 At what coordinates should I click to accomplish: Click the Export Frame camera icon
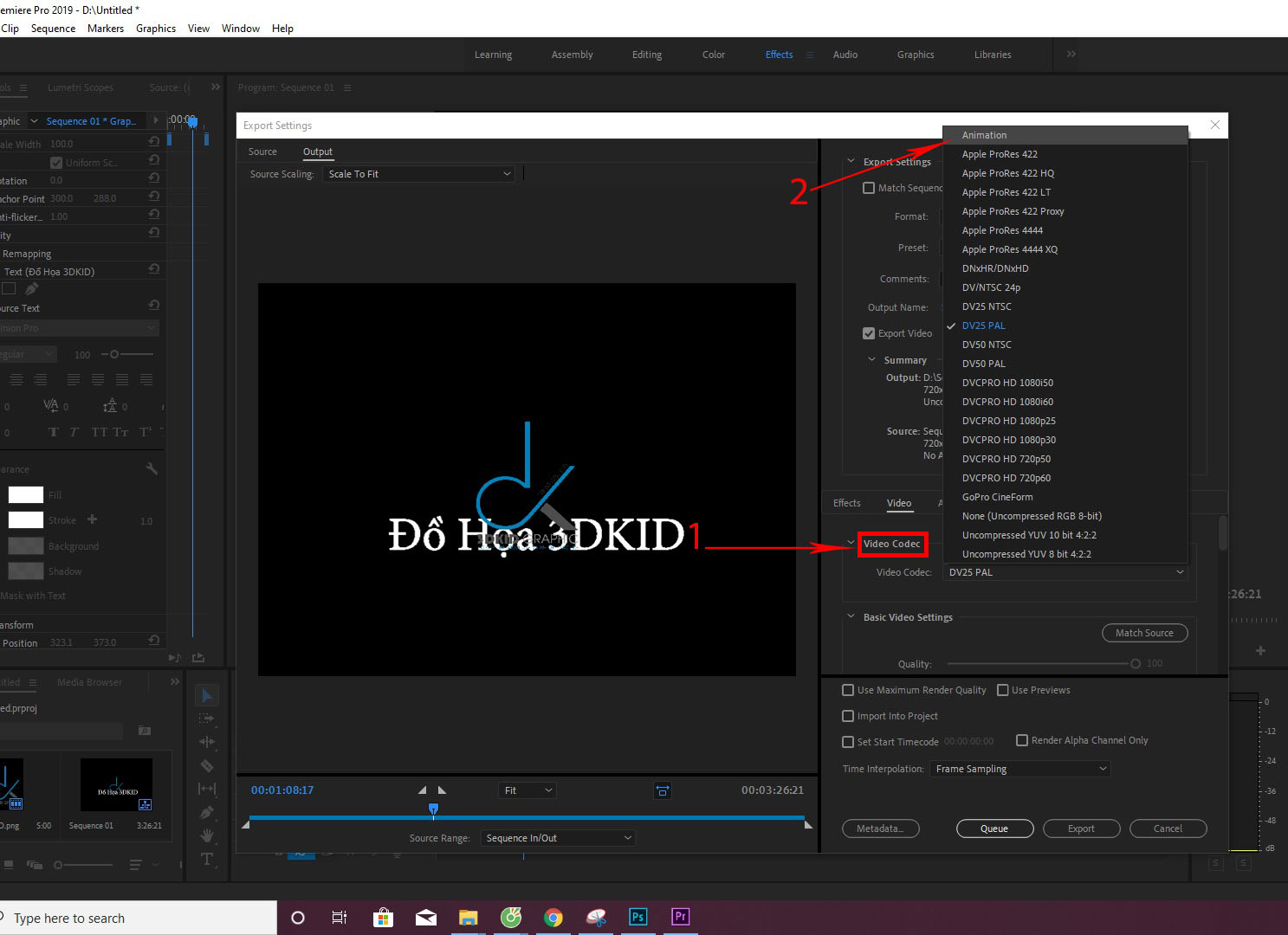[x=663, y=790]
